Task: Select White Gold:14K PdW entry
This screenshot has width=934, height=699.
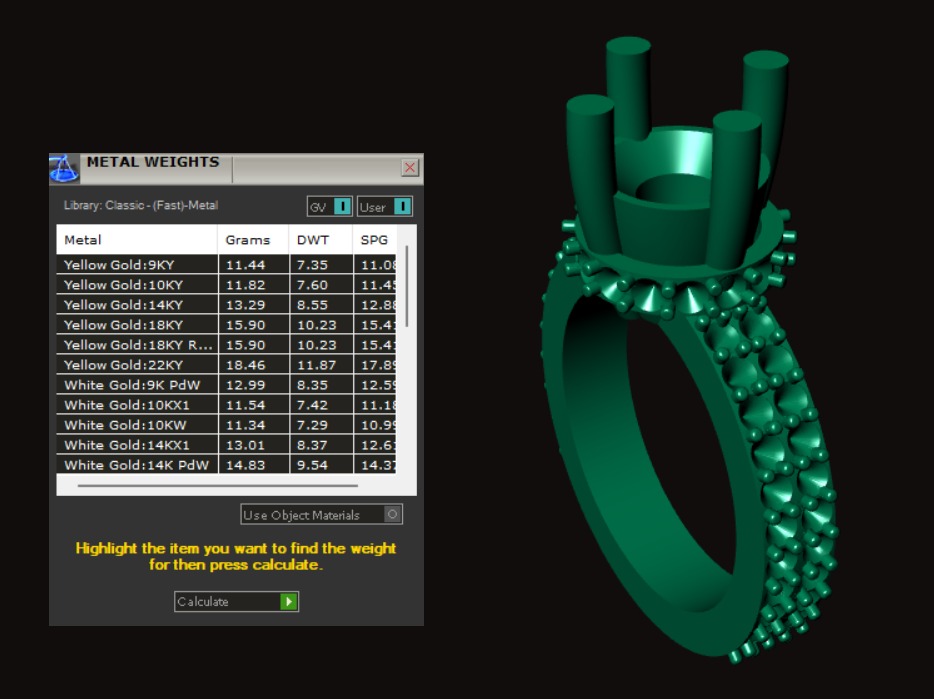Action: point(136,465)
